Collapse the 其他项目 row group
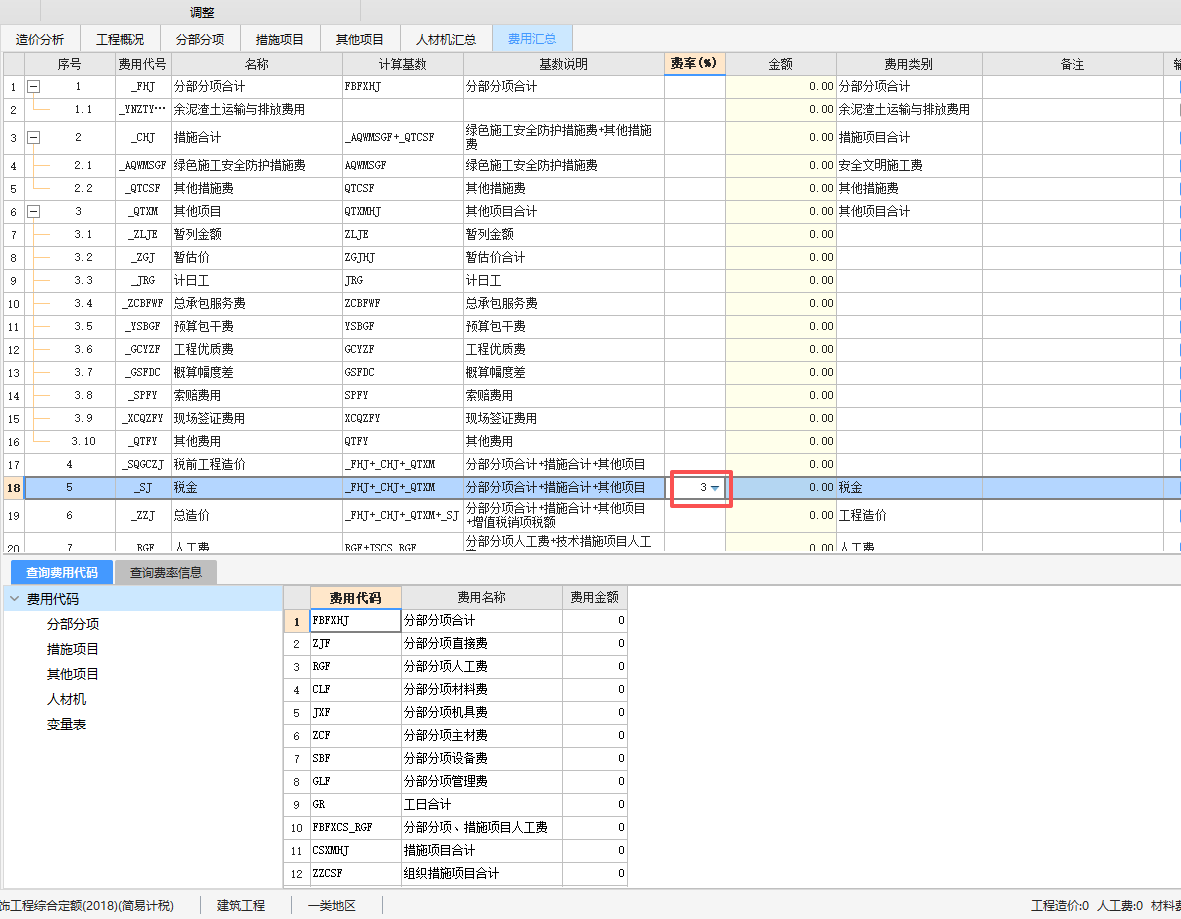This screenshot has height=919, width=1181. [33, 211]
